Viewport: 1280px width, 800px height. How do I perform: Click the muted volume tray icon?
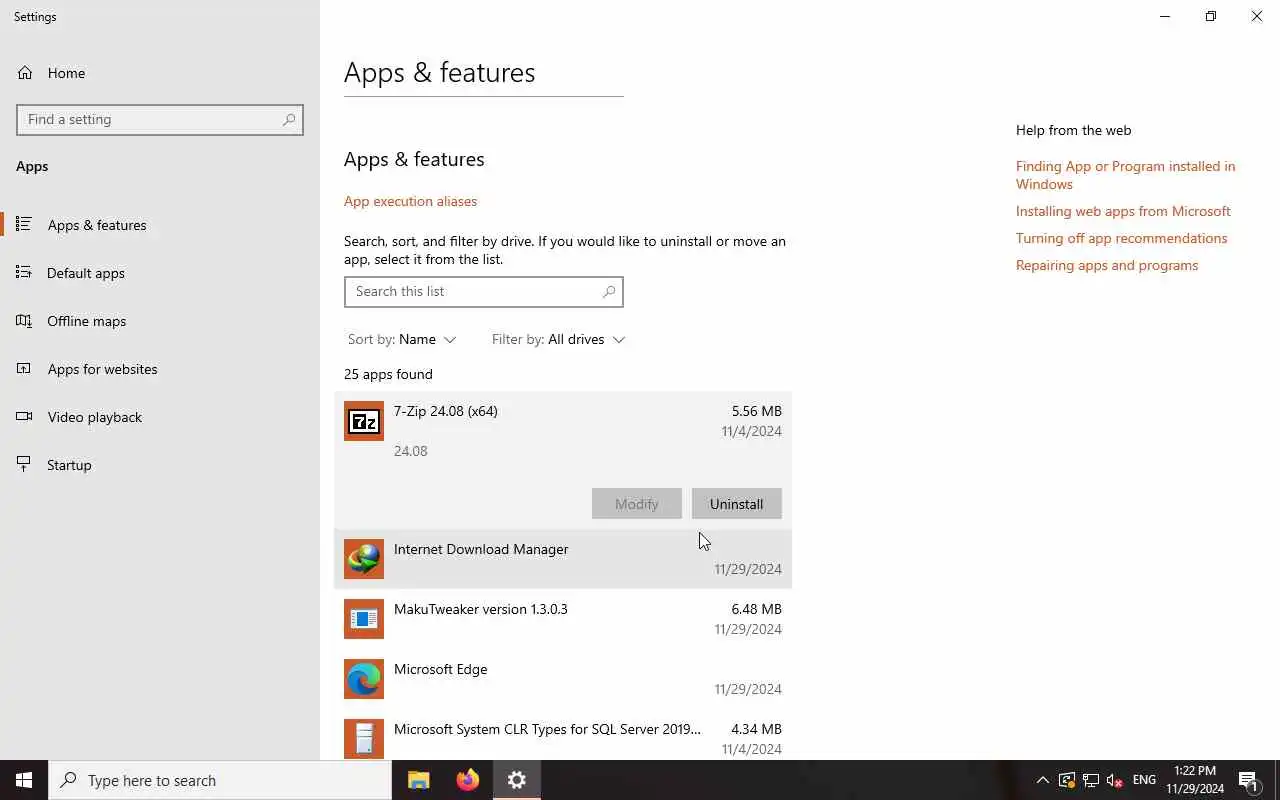[x=1115, y=780]
